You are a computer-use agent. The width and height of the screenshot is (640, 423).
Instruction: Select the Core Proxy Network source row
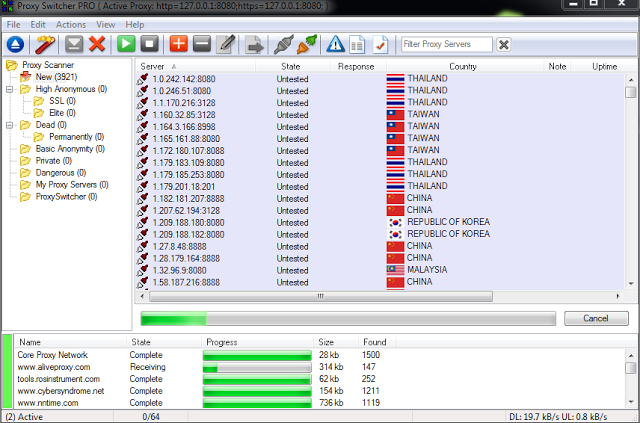pos(320,355)
